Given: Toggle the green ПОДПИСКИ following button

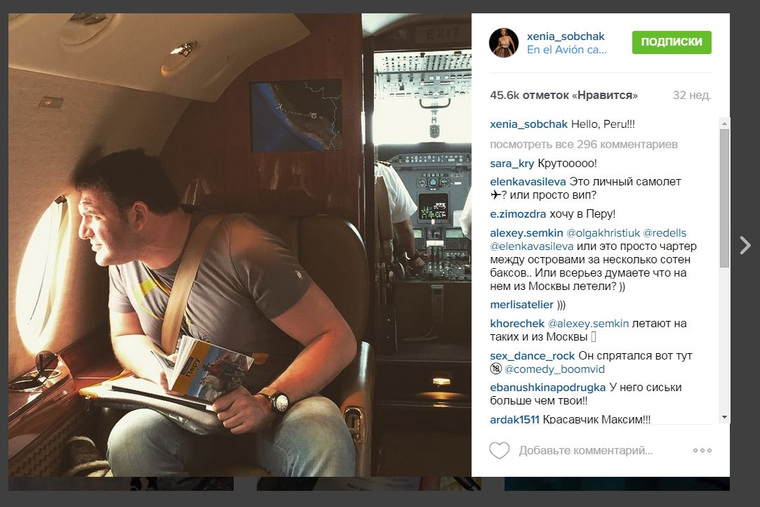Looking at the screenshot, I should point(671,42).
